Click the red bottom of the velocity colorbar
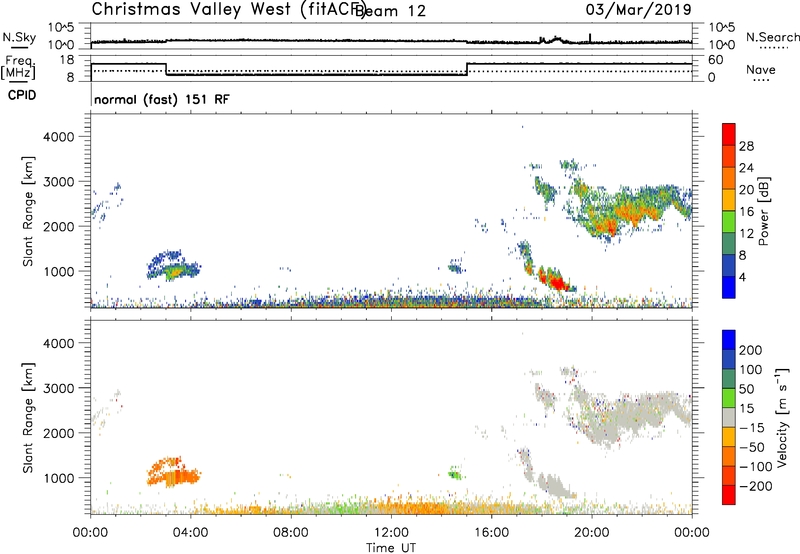800x554 pixels. [729, 496]
